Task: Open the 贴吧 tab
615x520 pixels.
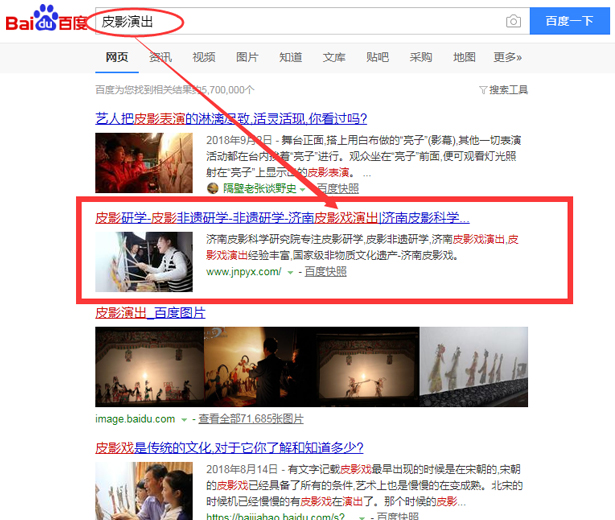Action: click(377, 57)
